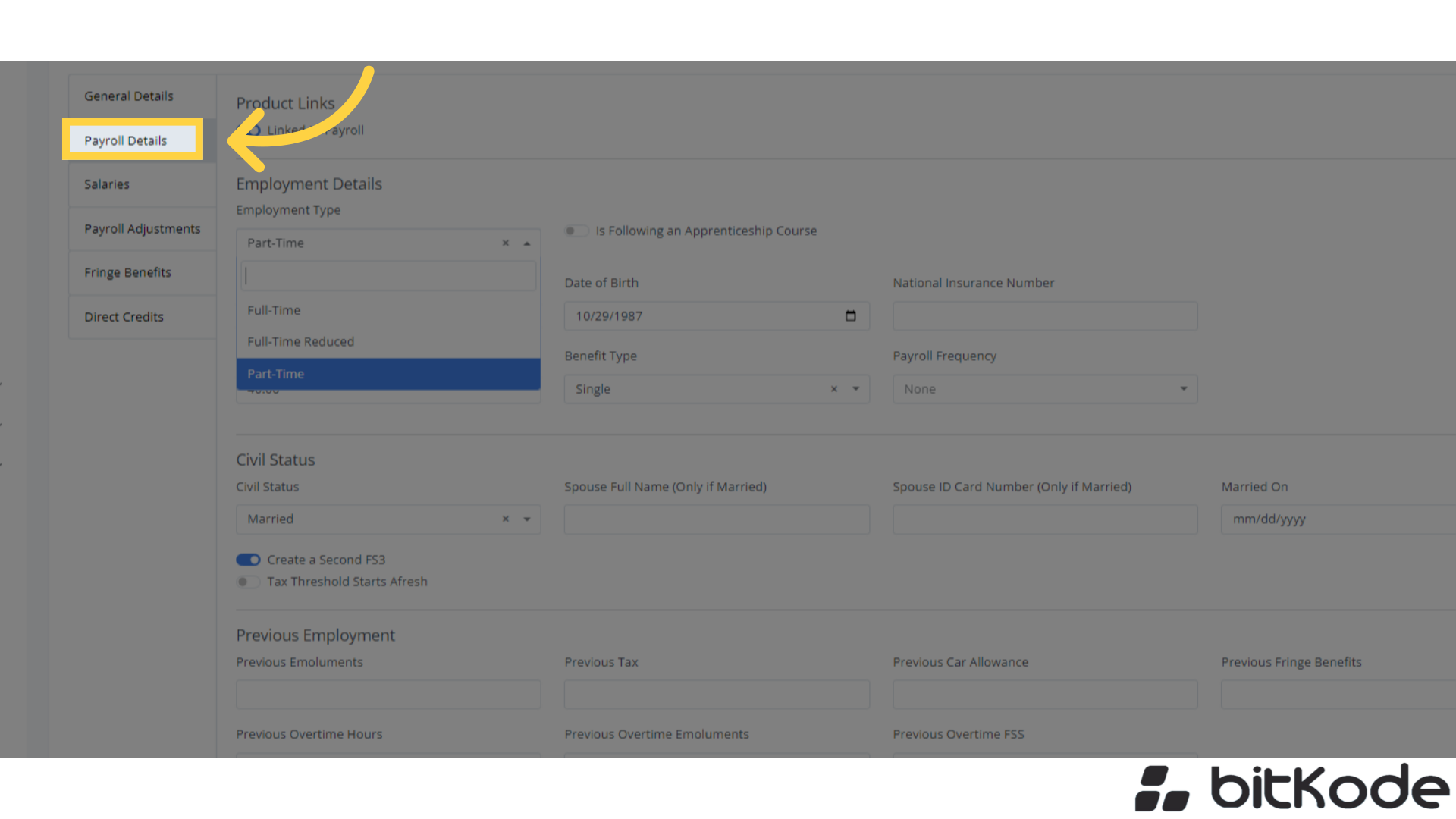The image size is (1456, 819).
Task: Enable Tax Threshold Starts Afresh
Action: 248,582
